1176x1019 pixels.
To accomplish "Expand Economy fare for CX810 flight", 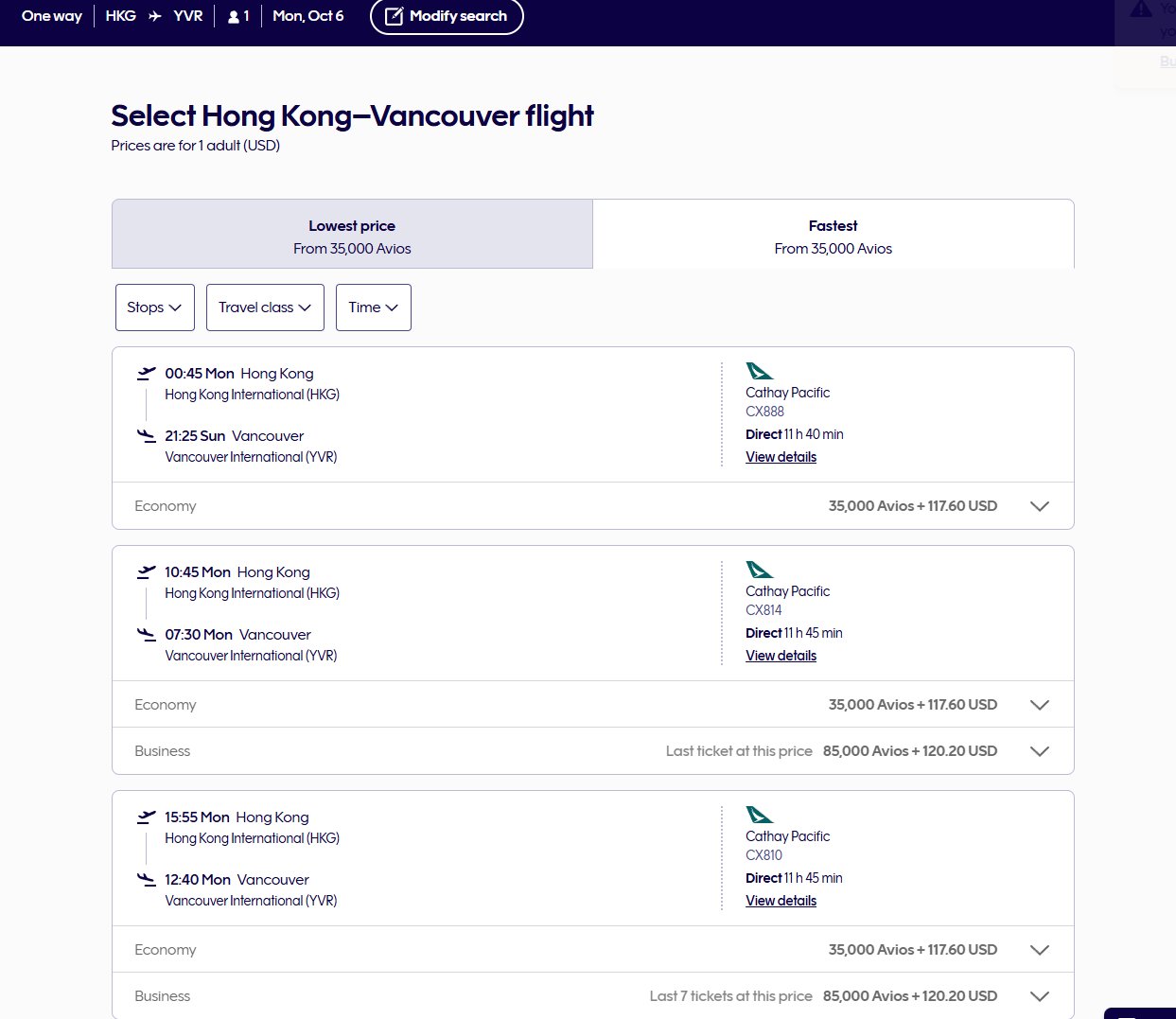I will pyautogui.click(x=1039, y=950).
